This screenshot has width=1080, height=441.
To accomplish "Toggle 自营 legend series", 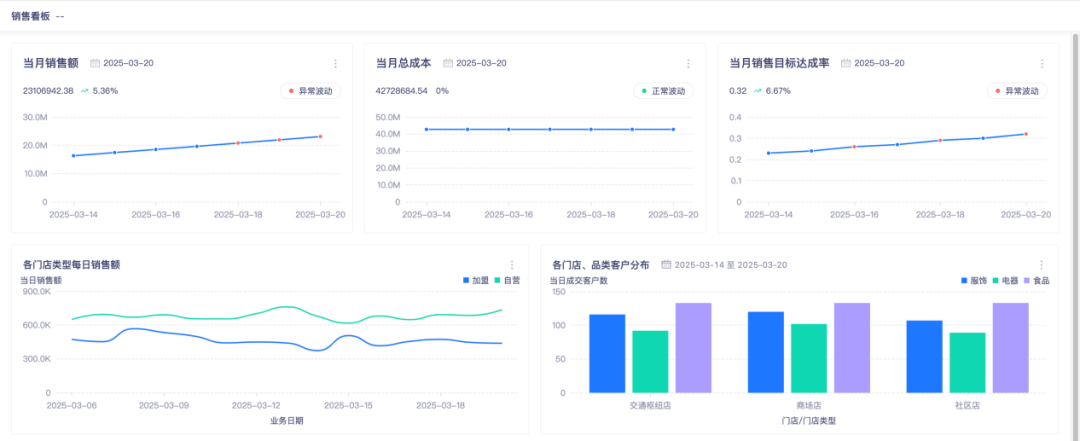I will tap(507, 281).
